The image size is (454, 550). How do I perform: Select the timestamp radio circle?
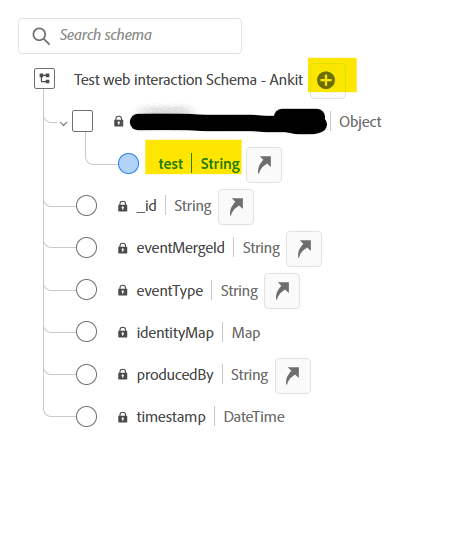pyautogui.click(x=86, y=416)
